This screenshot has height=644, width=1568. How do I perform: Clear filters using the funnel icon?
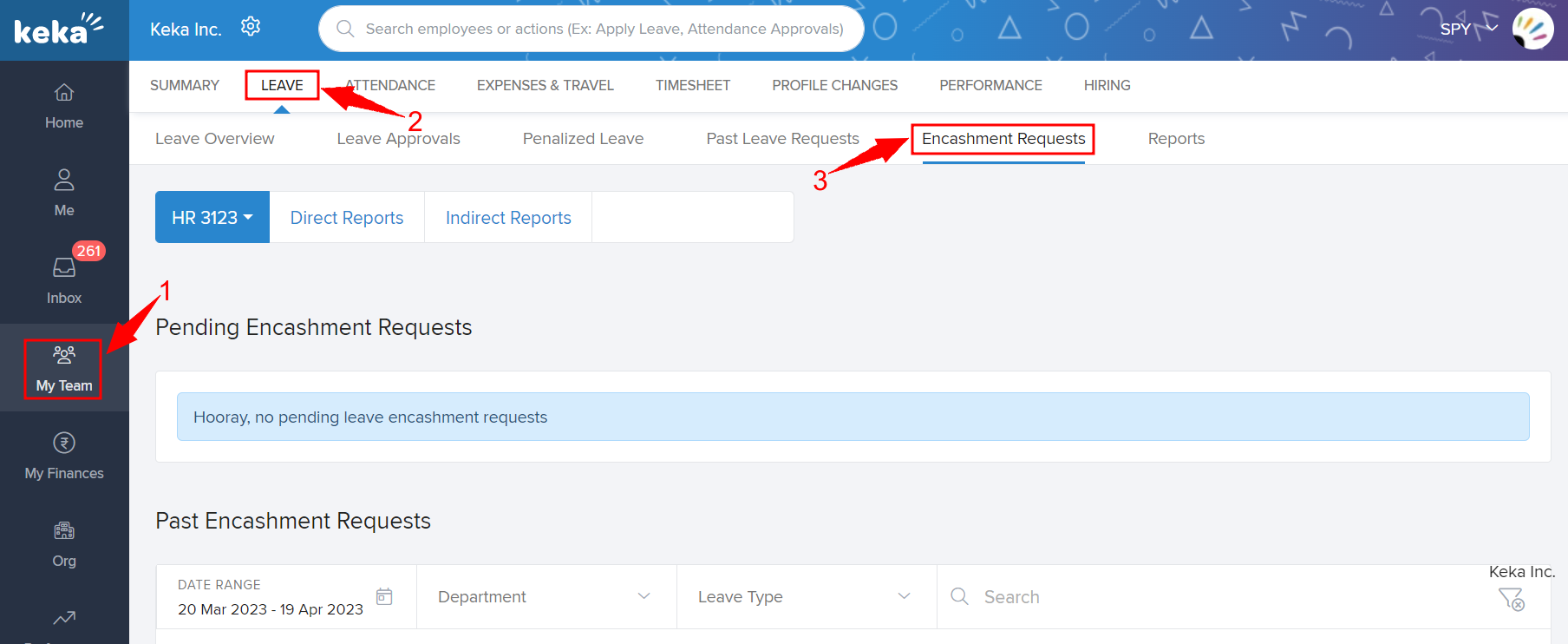click(x=1511, y=599)
